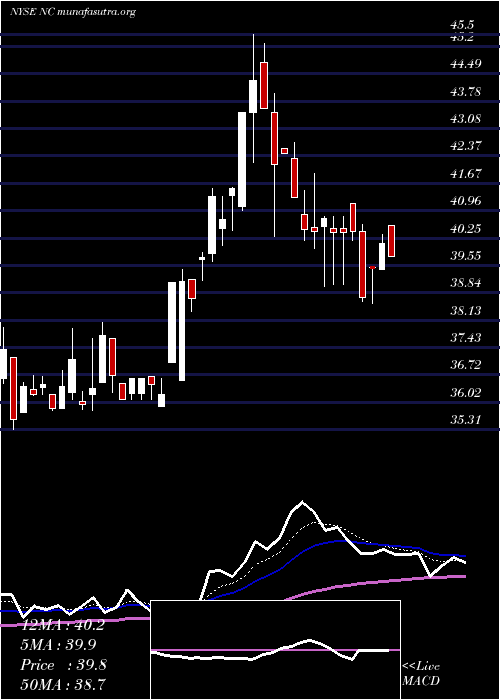Inspect the last red candle on the right
Viewport: 500px width, 700px height.
[x=392, y=241]
